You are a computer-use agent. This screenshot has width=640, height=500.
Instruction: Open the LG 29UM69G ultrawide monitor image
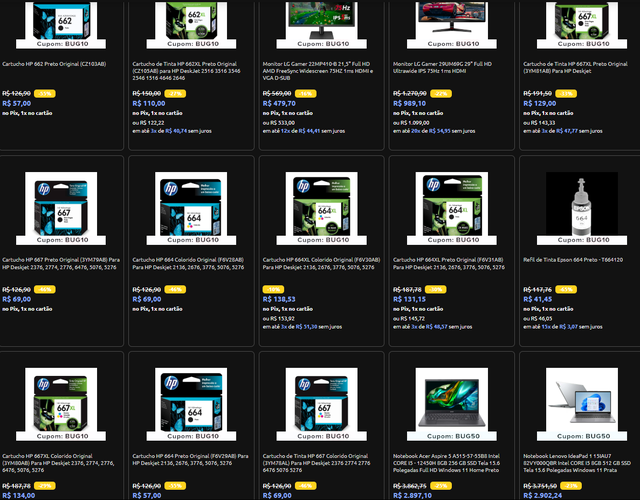pyautogui.click(x=451, y=24)
